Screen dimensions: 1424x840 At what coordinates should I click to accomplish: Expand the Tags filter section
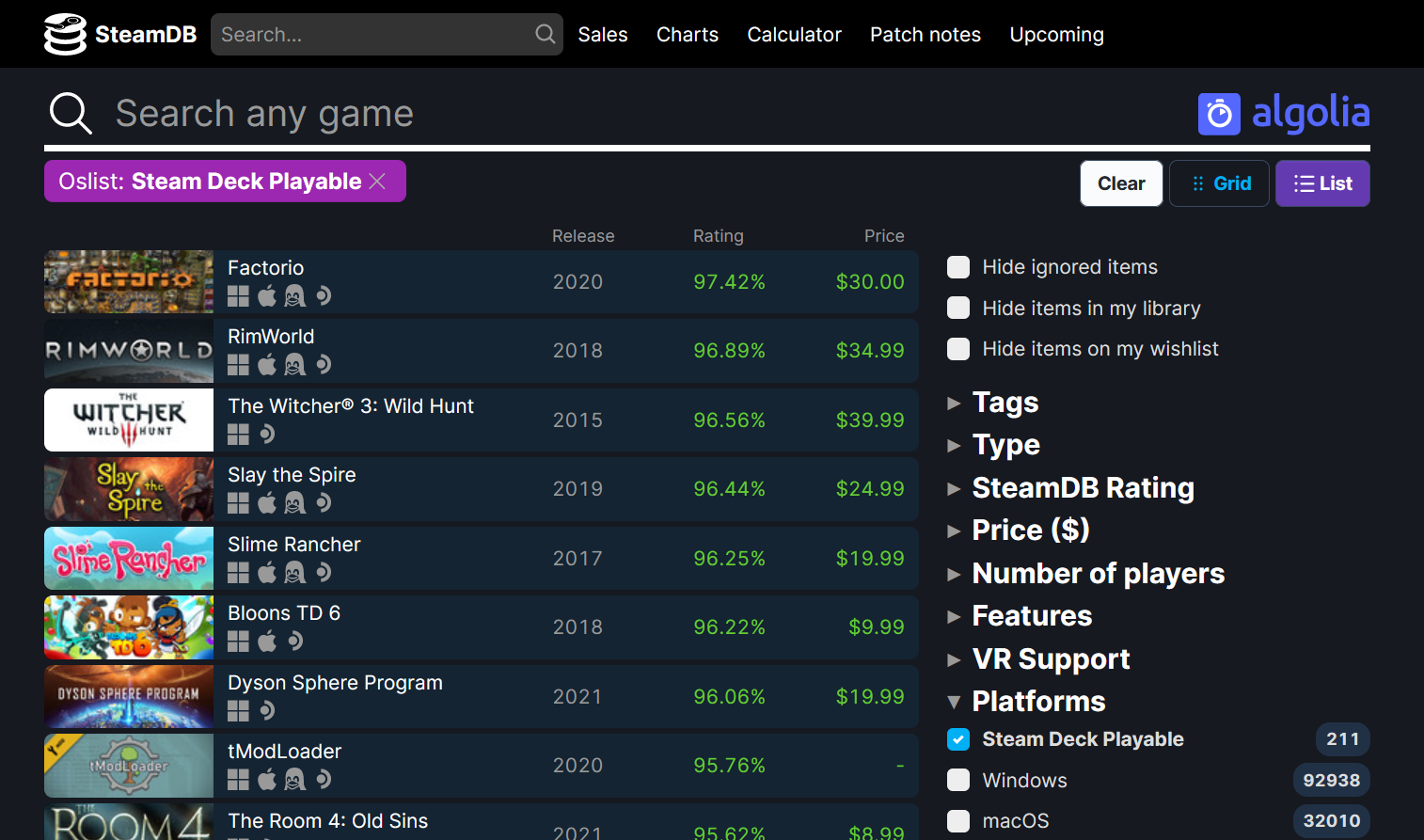pos(1005,403)
